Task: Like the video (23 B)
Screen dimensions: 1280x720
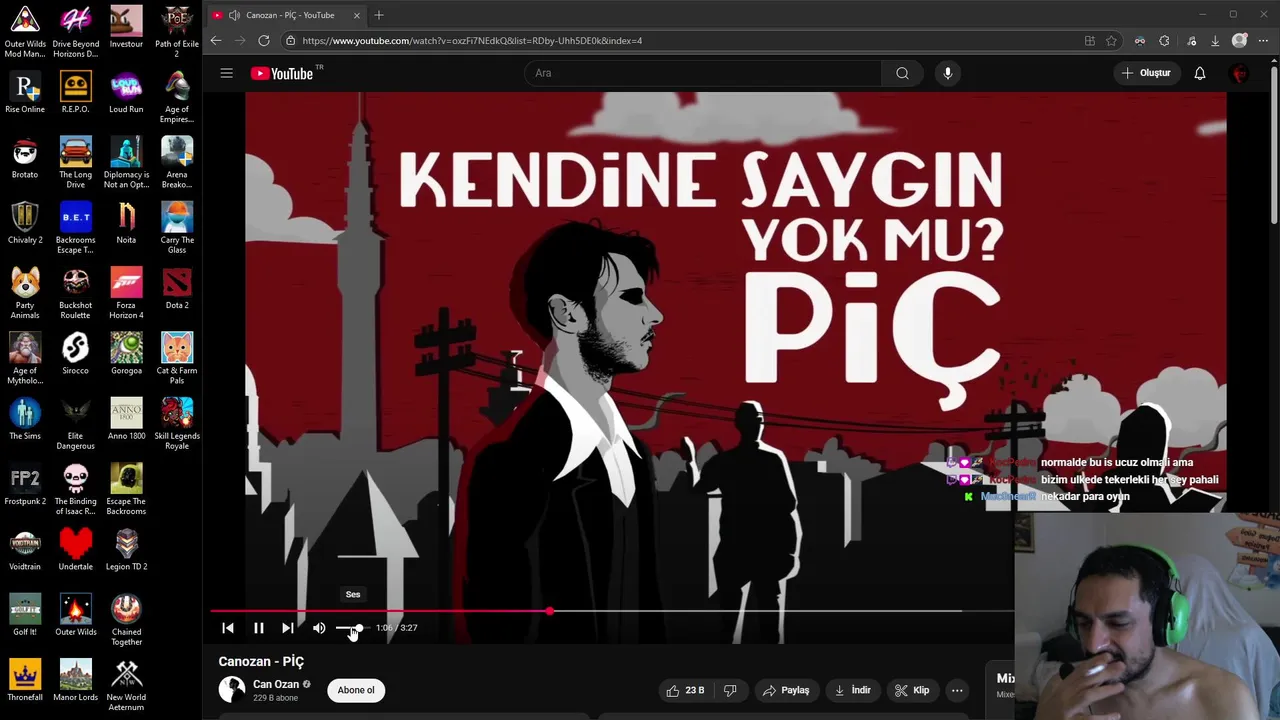Action: point(685,690)
